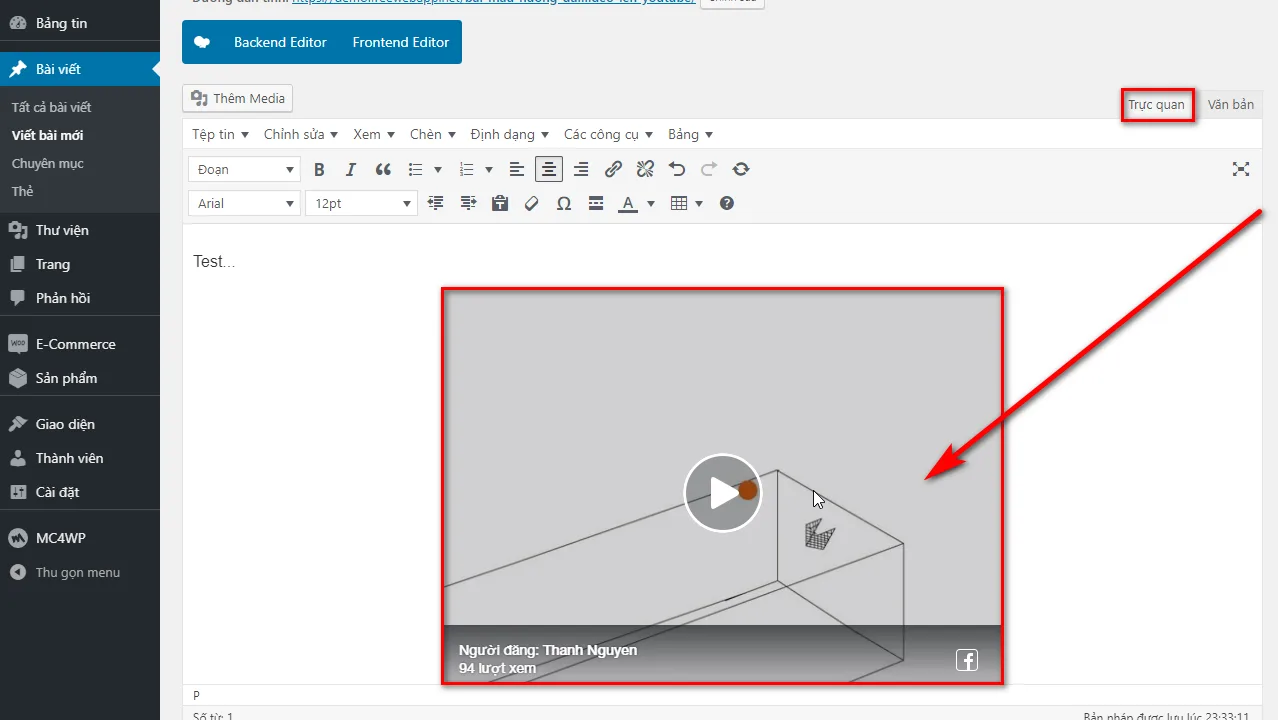Image resolution: width=1278 pixels, height=720 pixels.
Task: Open the Bảng menu
Action: pyautogui.click(x=690, y=134)
